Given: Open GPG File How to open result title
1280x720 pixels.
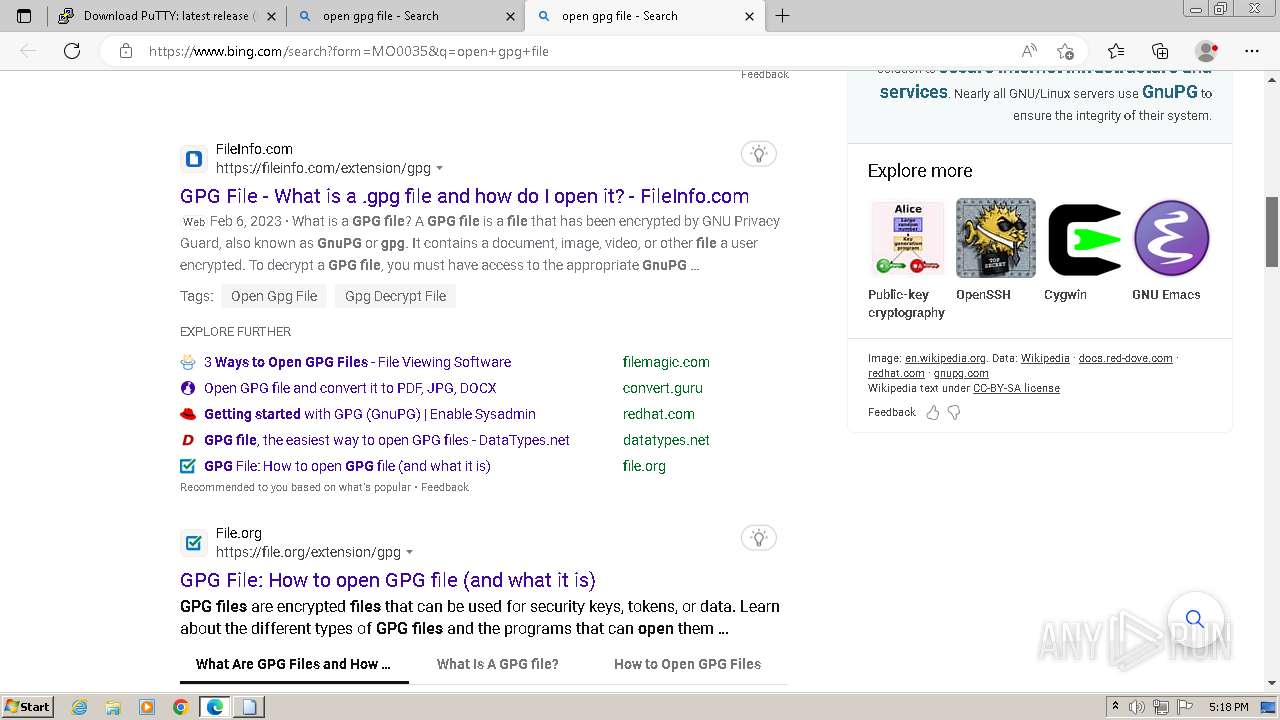Looking at the screenshot, I should point(388,580).
